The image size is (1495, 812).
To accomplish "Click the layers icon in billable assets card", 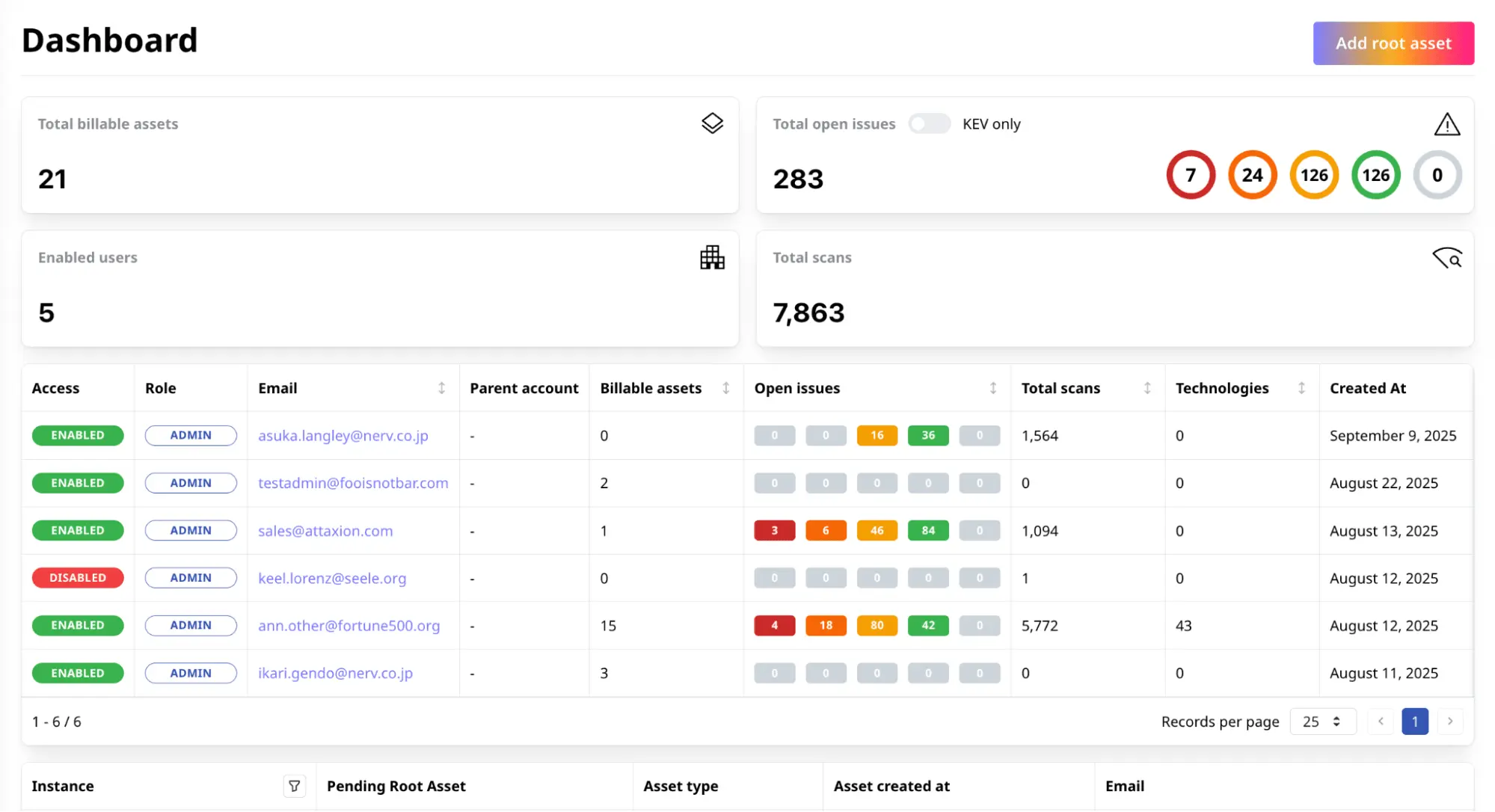I will pos(712,123).
